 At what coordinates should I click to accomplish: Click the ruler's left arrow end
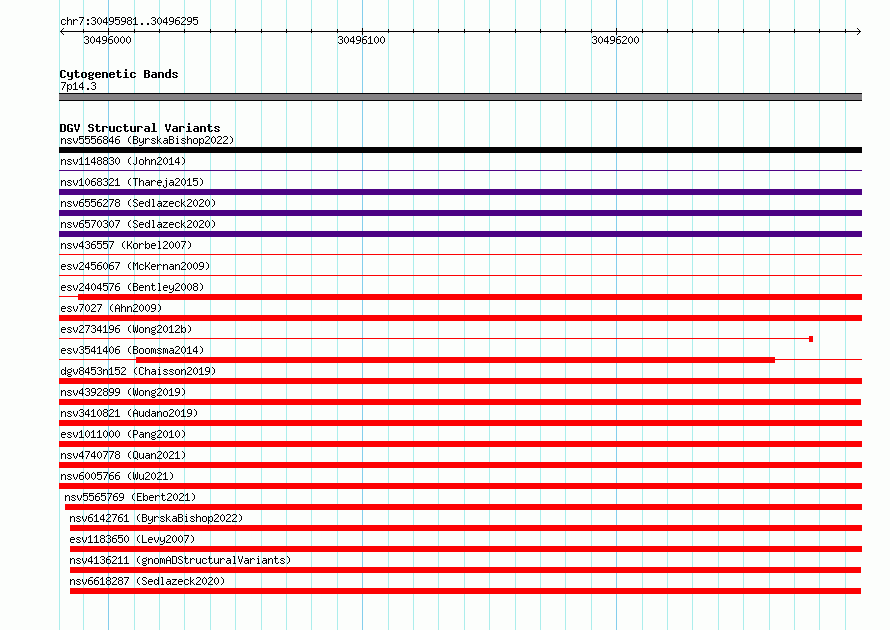tap(62, 31)
